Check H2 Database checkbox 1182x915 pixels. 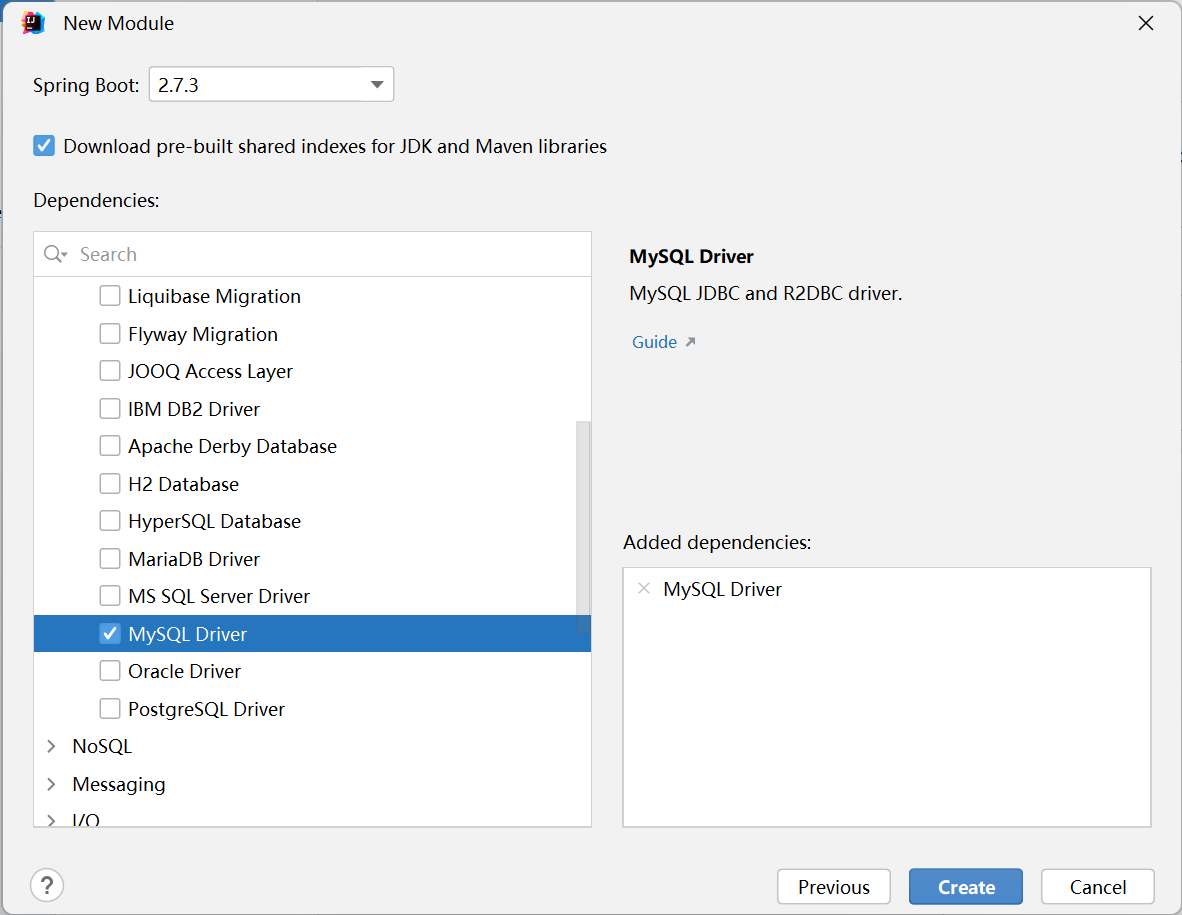[110, 483]
